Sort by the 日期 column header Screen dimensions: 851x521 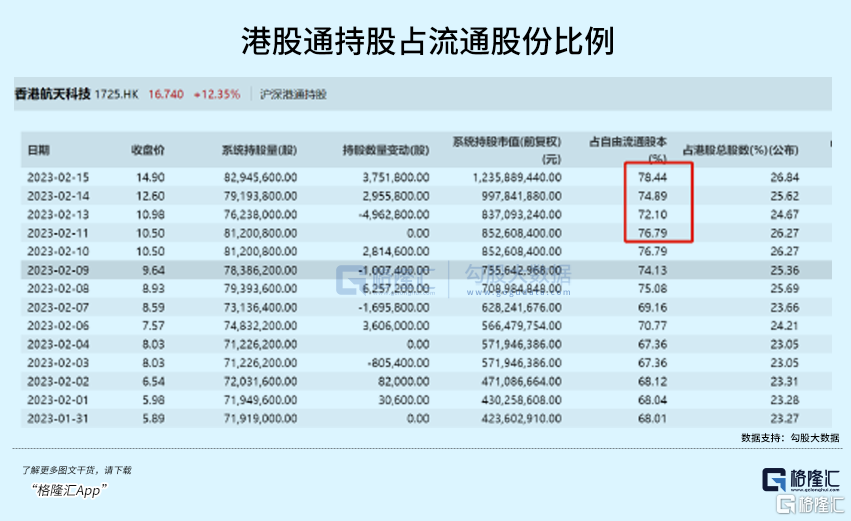tap(38, 150)
